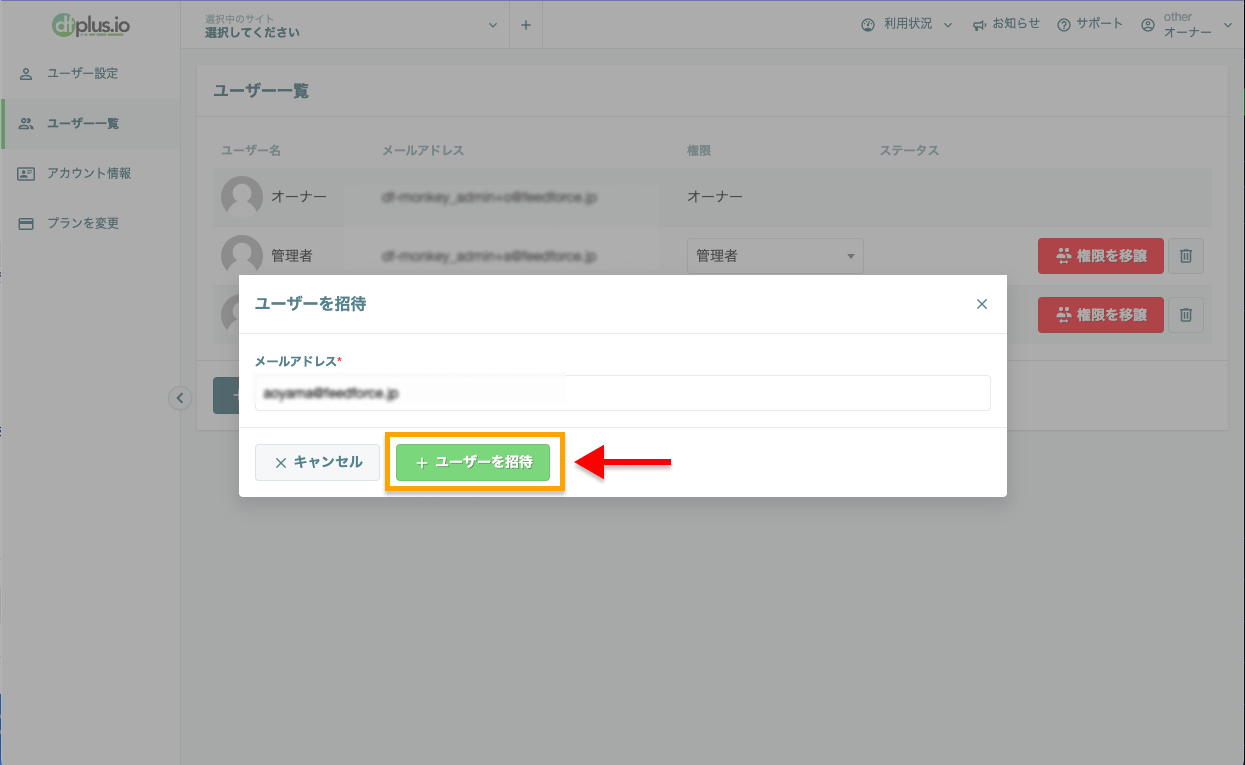
Task: Open お知らせ notifications
Action: click(x=1006, y=24)
